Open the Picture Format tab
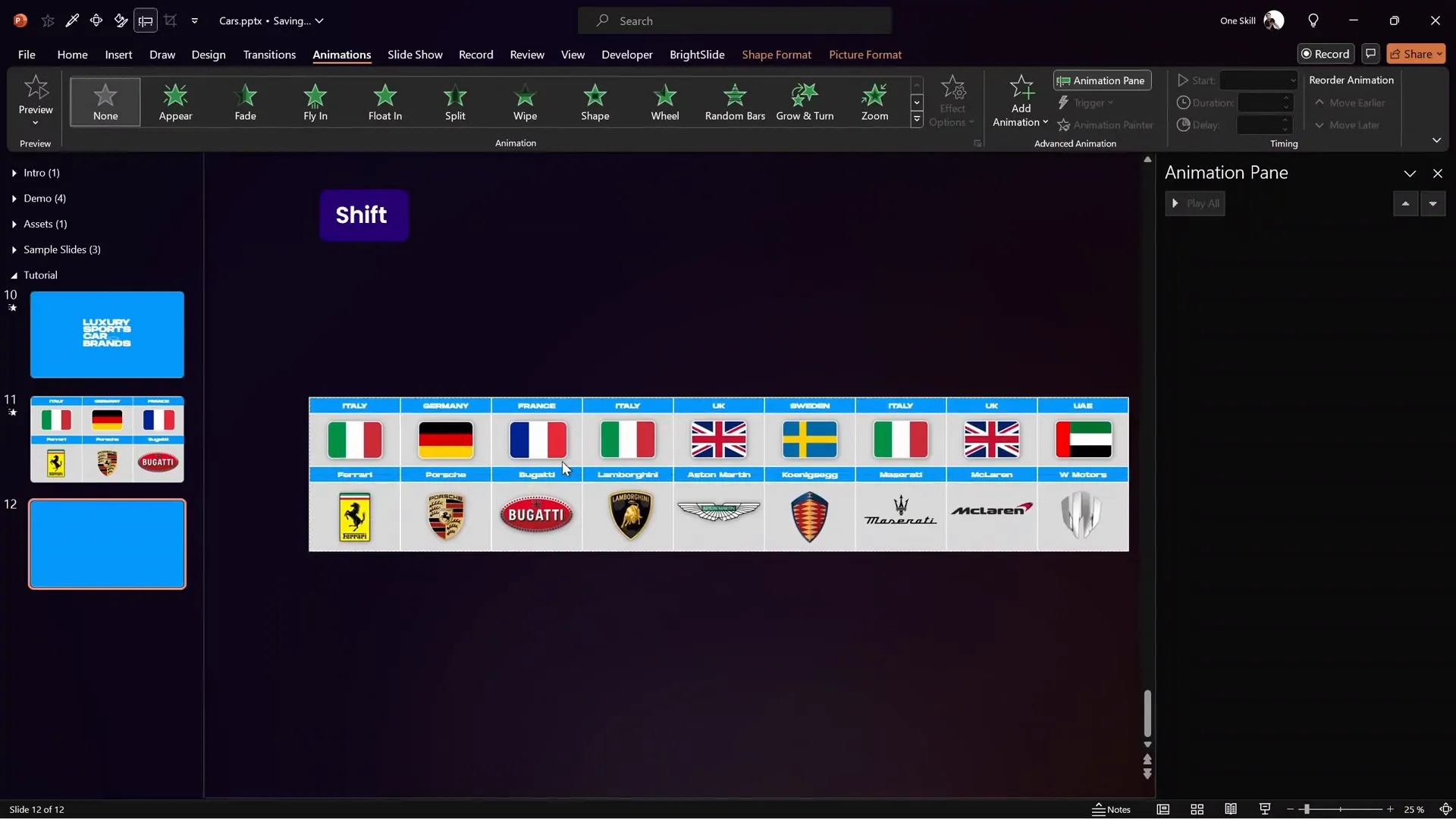The height and width of the screenshot is (819, 1456). pos(865,55)
